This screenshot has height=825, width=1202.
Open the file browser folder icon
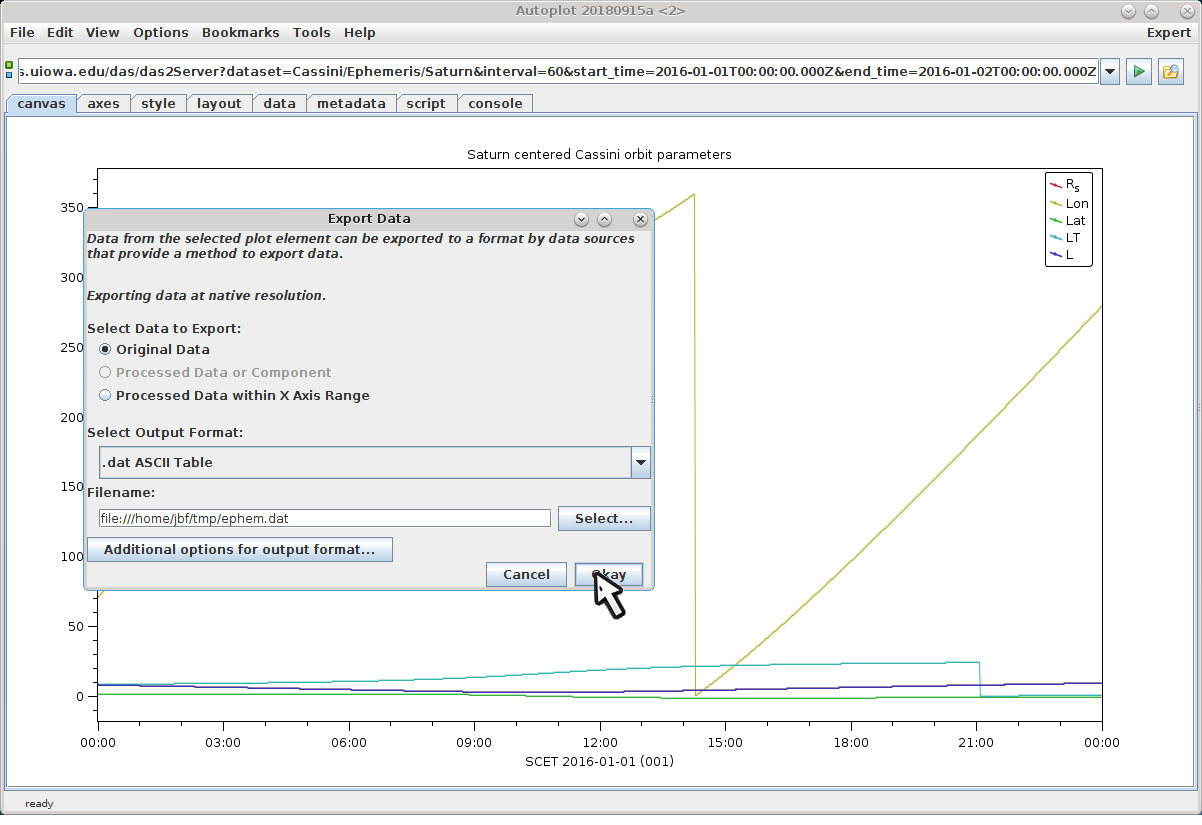(1170, 72)
